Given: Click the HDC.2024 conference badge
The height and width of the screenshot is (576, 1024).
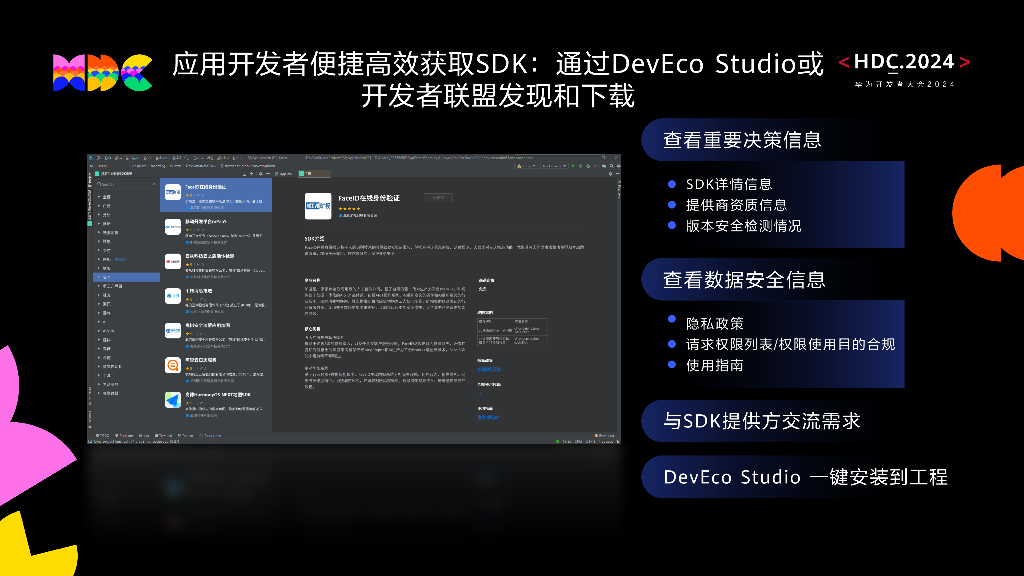Looking at the screenshot, I should [904, 68].
